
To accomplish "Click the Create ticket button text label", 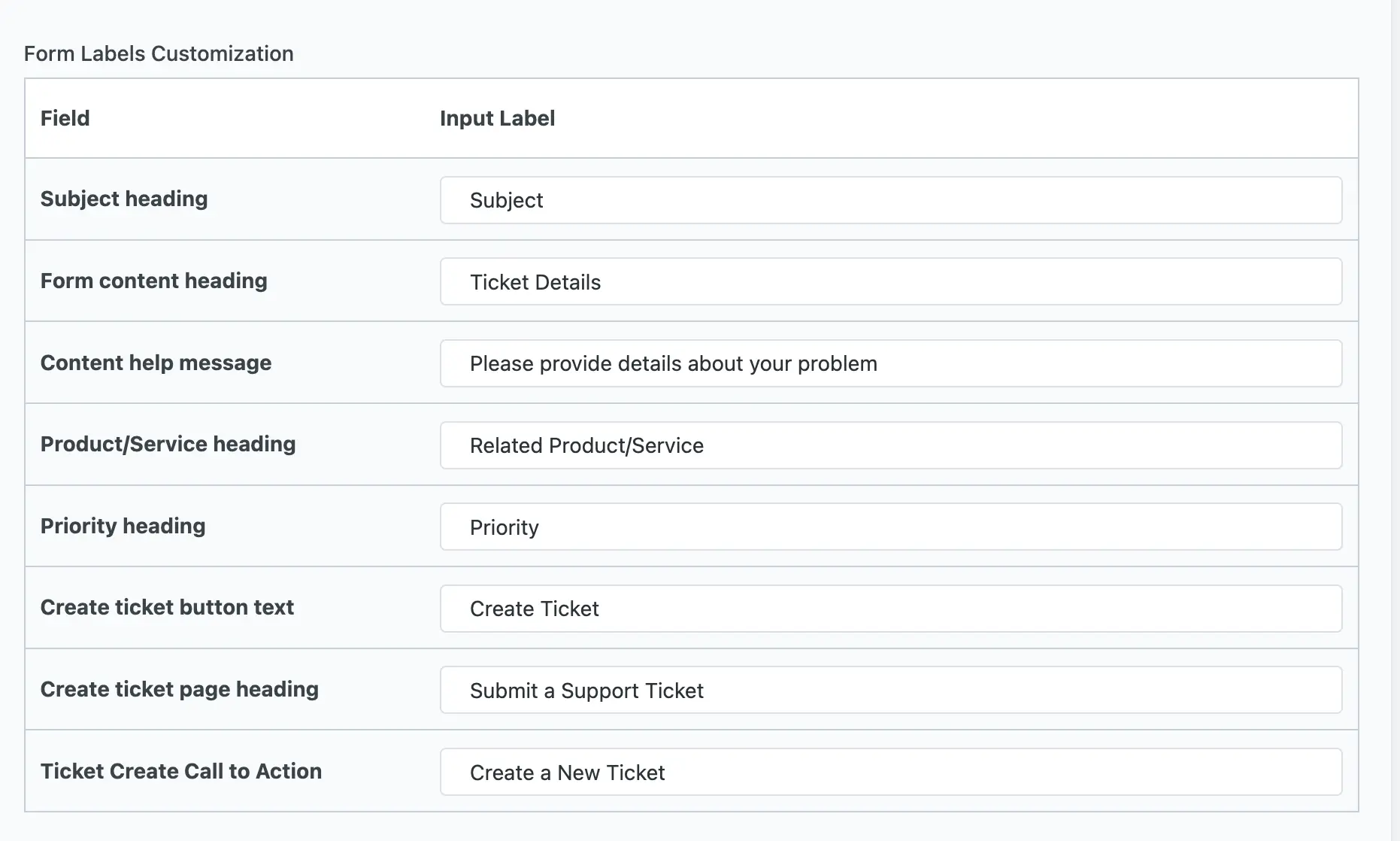I will coord(167,607).
